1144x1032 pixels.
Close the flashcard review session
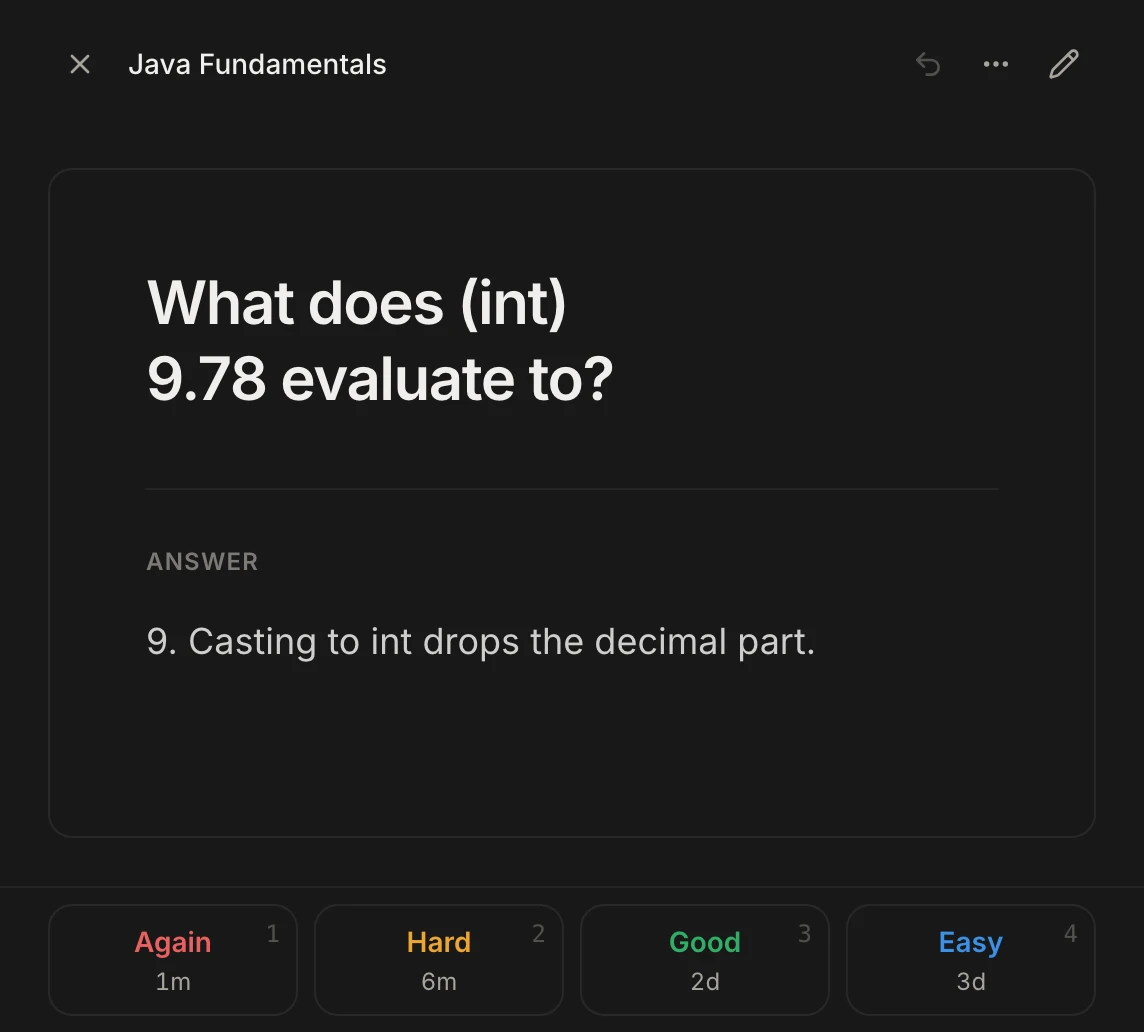(80, 64)
